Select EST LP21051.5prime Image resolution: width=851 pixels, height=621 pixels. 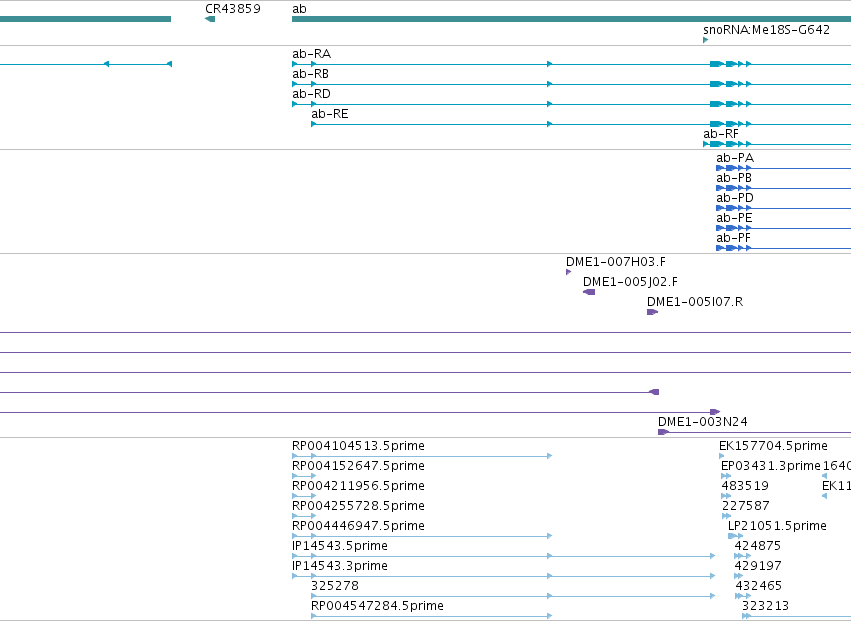point(777,526)
